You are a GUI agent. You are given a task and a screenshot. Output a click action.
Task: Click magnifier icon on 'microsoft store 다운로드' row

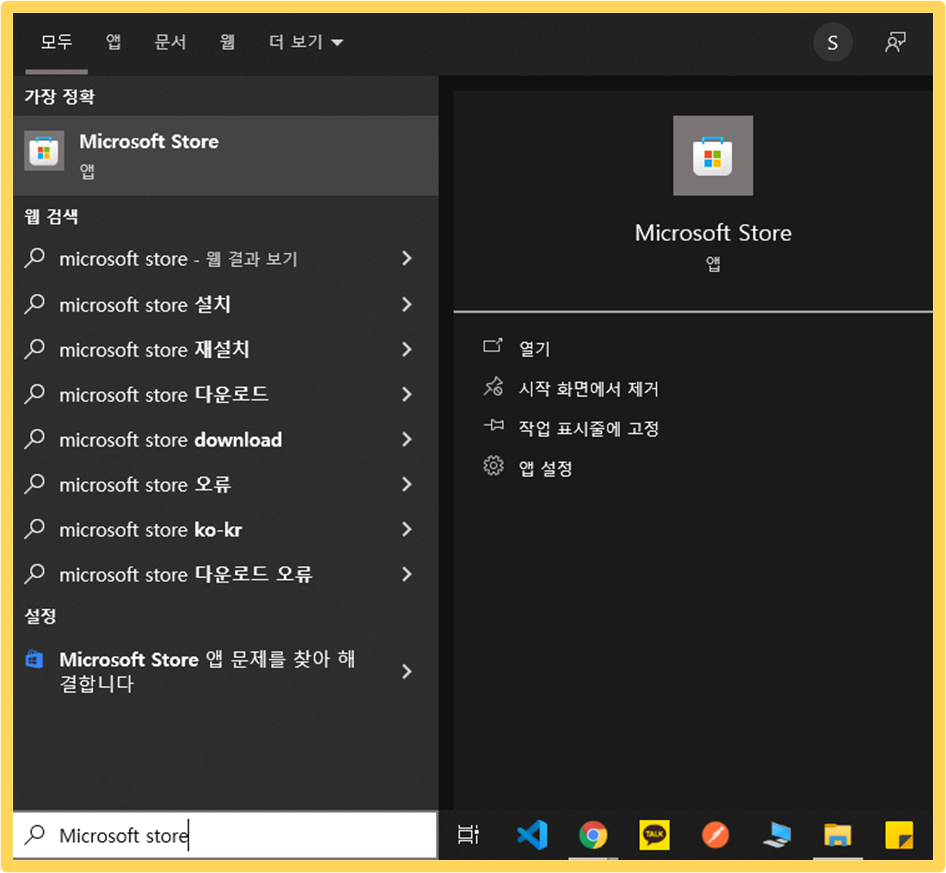tap(35, 395)
